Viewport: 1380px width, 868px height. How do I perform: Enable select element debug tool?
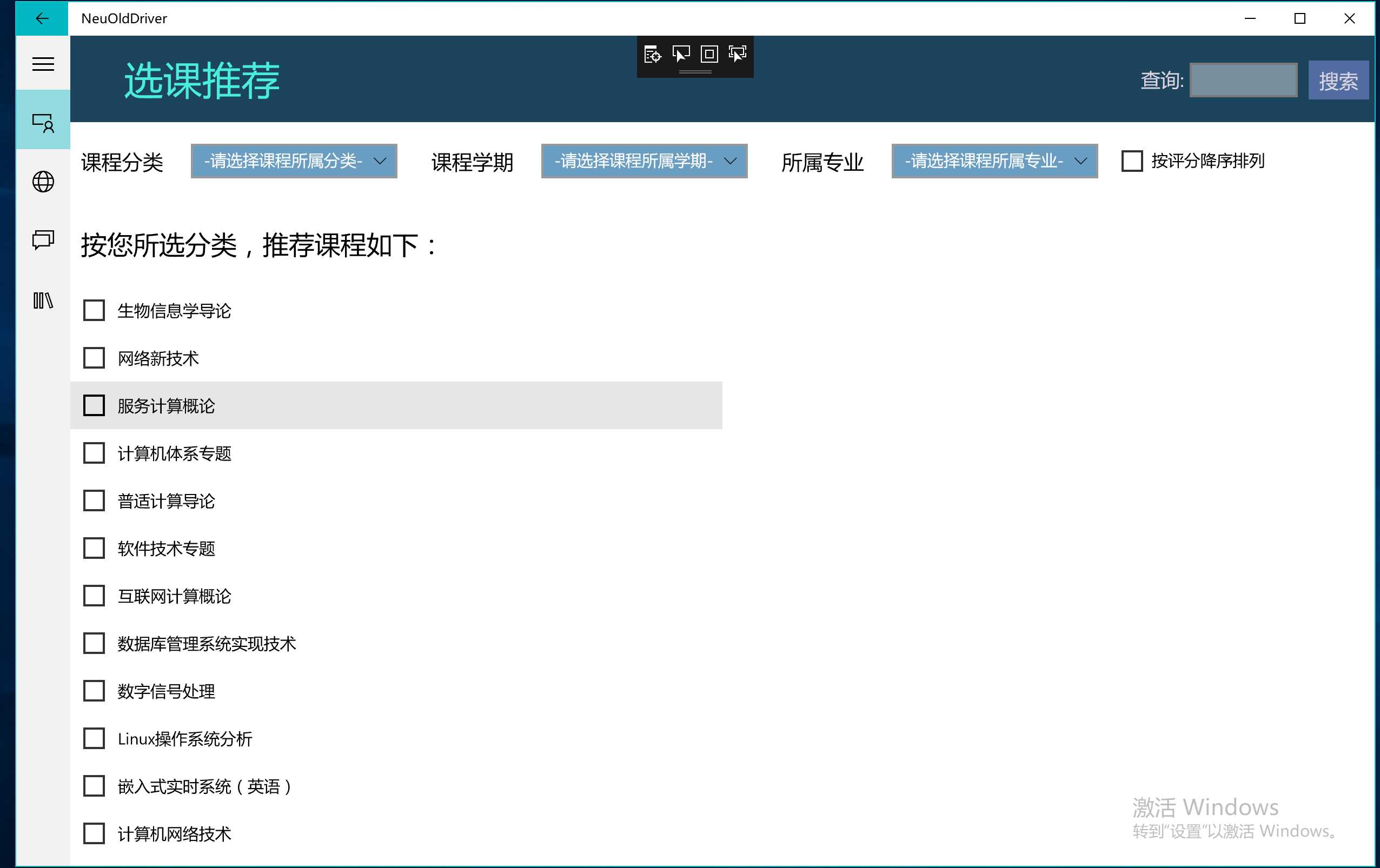[681, 54]
